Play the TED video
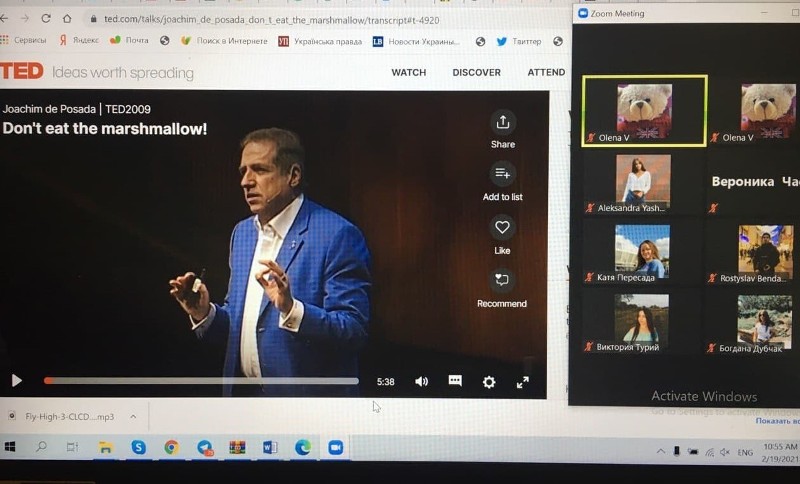The image size is (800, 484). [16, 380]
